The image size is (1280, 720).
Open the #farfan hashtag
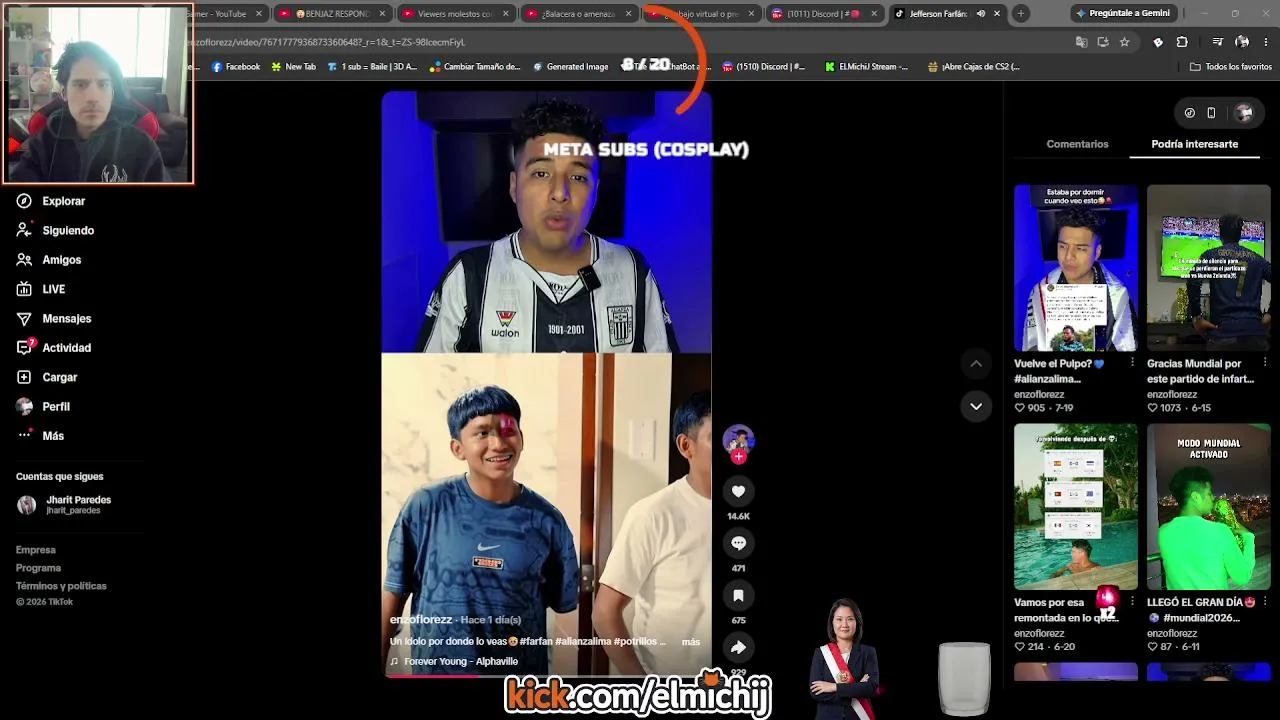tap(537, 642)
